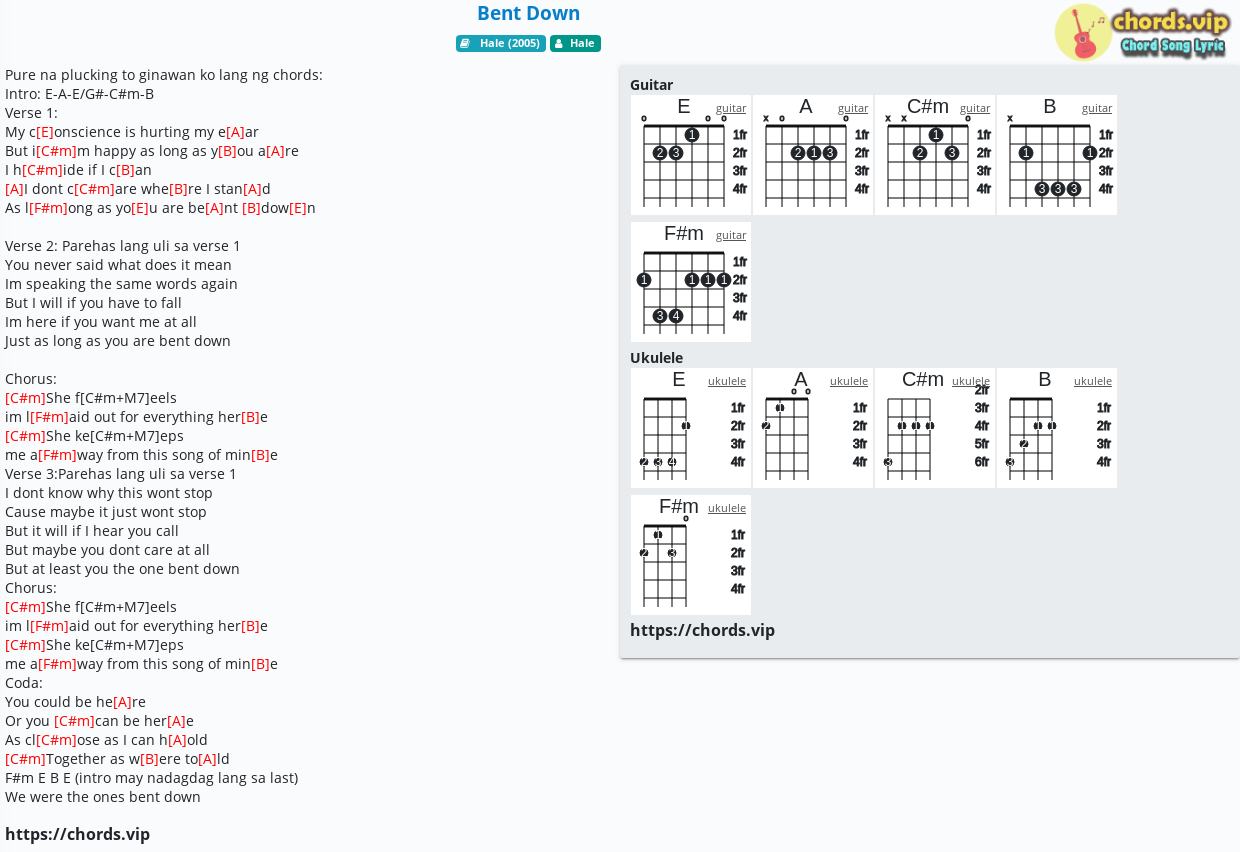Viewport: 1240px width, 852px height.
Task: Click the [E] chord in 'My conscience' line
Action: pos(45,132)
